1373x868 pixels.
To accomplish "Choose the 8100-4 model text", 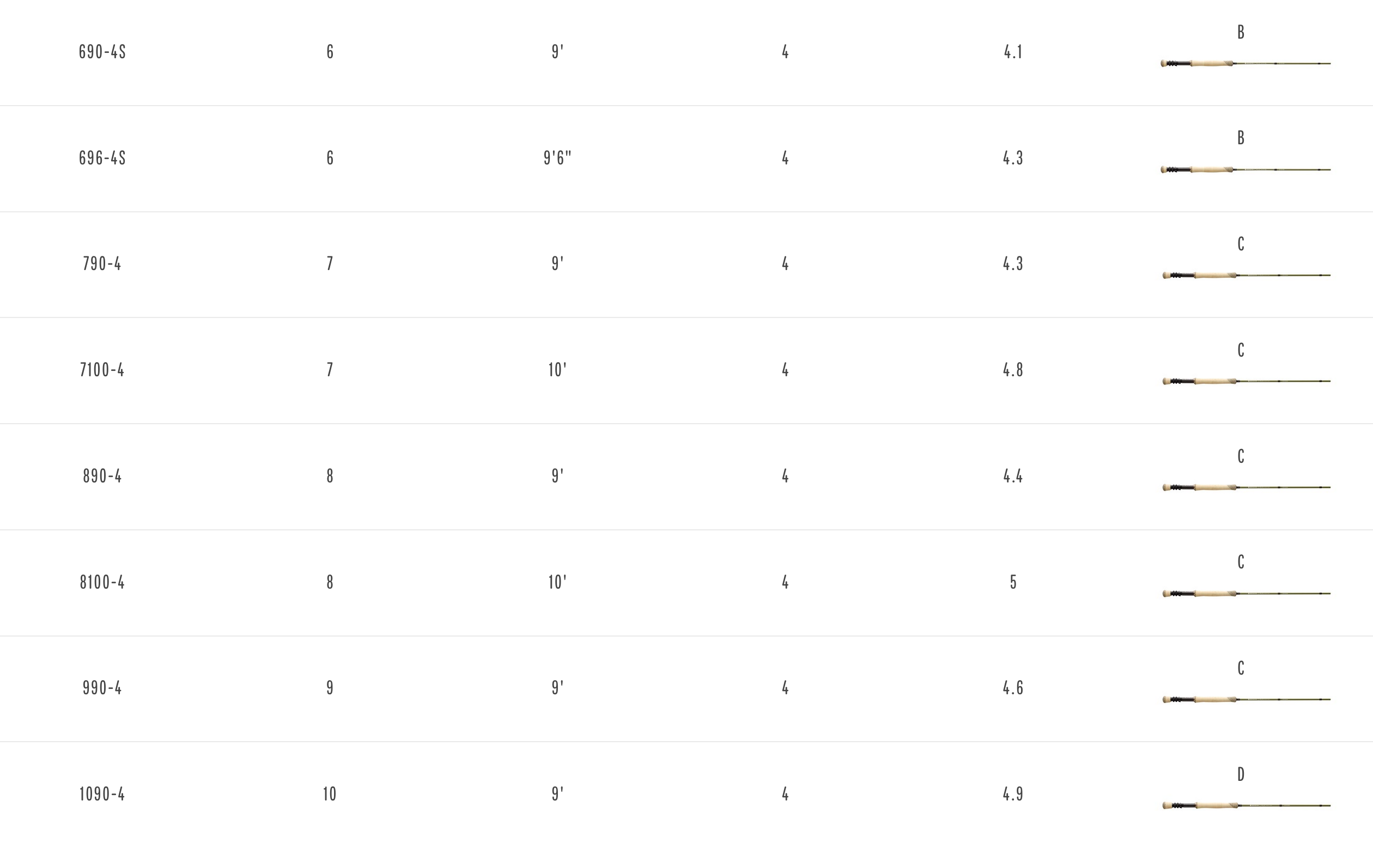I will pos(102,582).
